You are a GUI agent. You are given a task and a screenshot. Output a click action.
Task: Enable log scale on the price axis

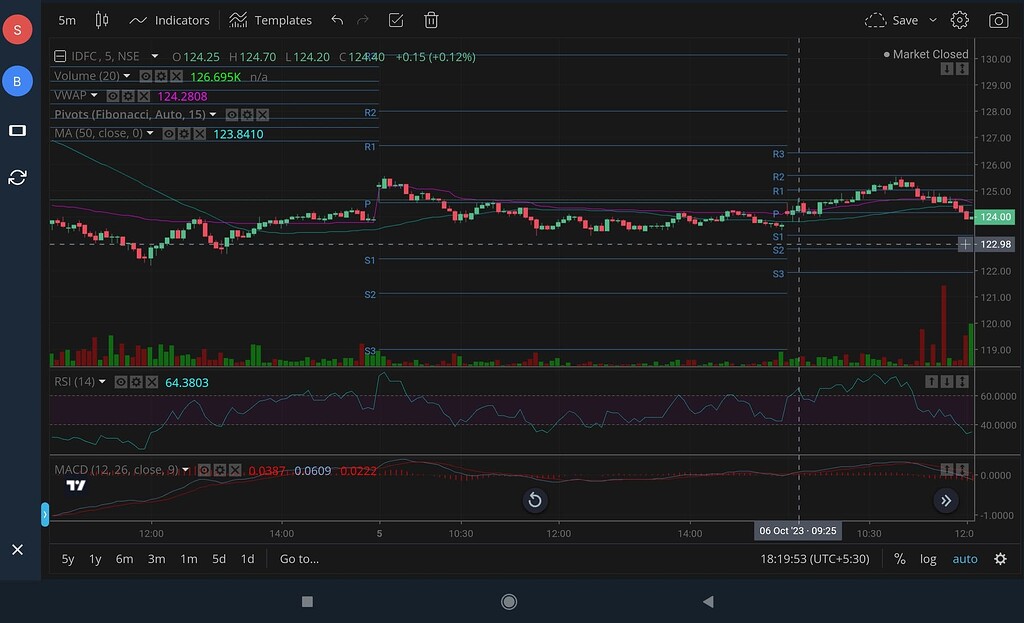[x=927, y=559]
